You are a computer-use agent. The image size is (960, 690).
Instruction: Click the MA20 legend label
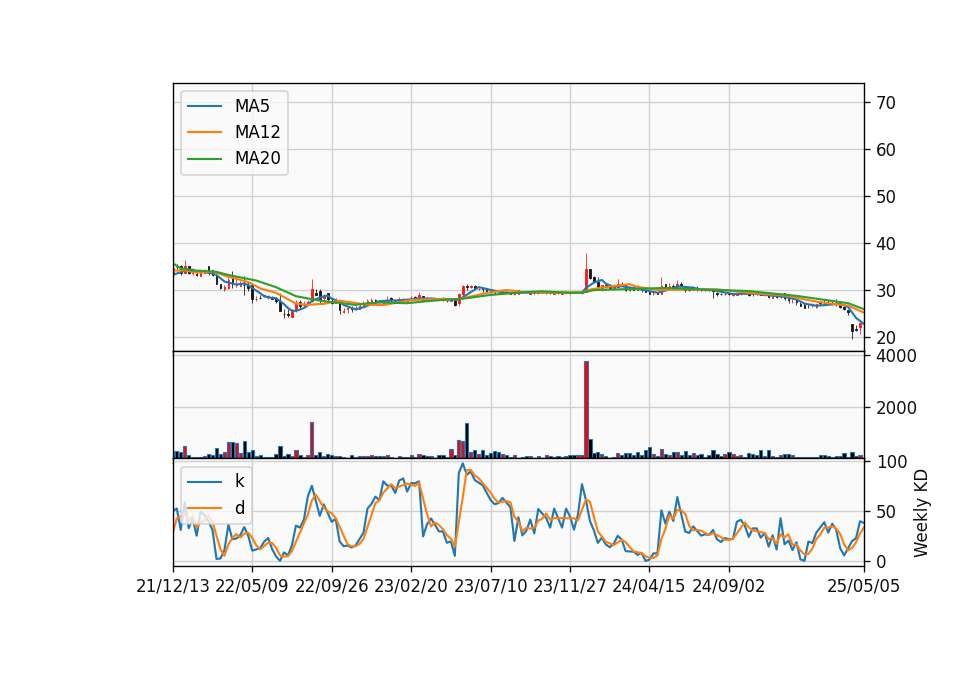click(257, 158)
